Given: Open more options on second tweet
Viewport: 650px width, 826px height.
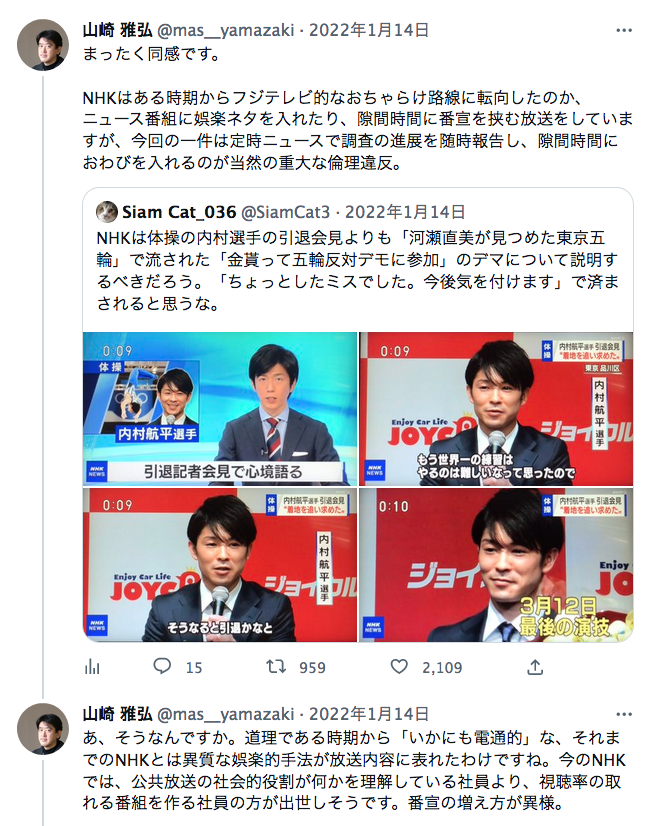Looking at the screenshot, I should (x=624, y=714).
